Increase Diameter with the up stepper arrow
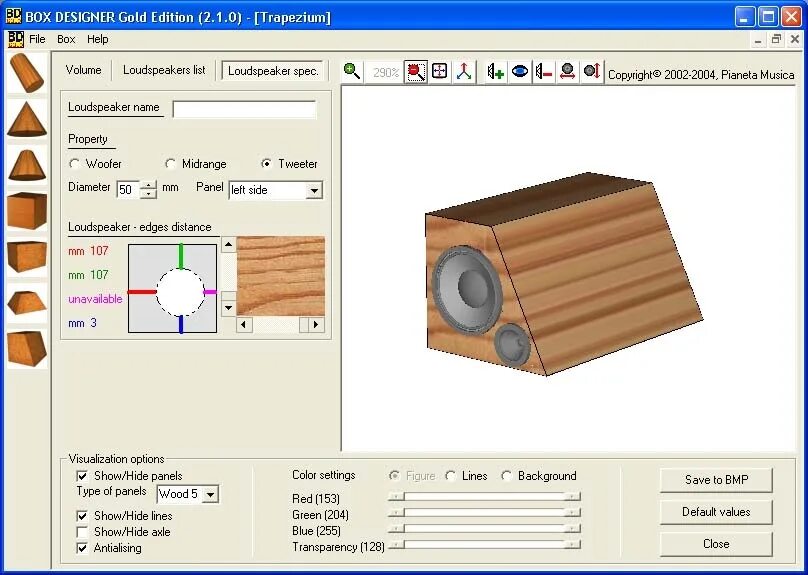 [148, 185]
